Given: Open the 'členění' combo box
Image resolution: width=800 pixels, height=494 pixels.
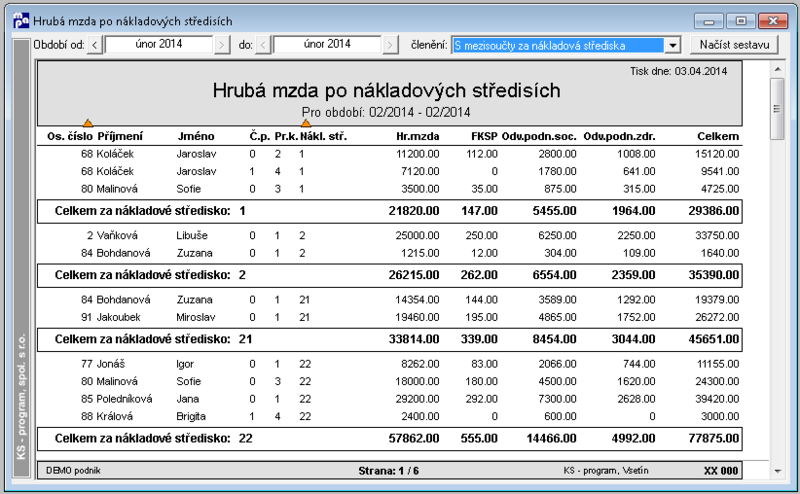Looking at the screenshot, I should (x=566, y=45).
